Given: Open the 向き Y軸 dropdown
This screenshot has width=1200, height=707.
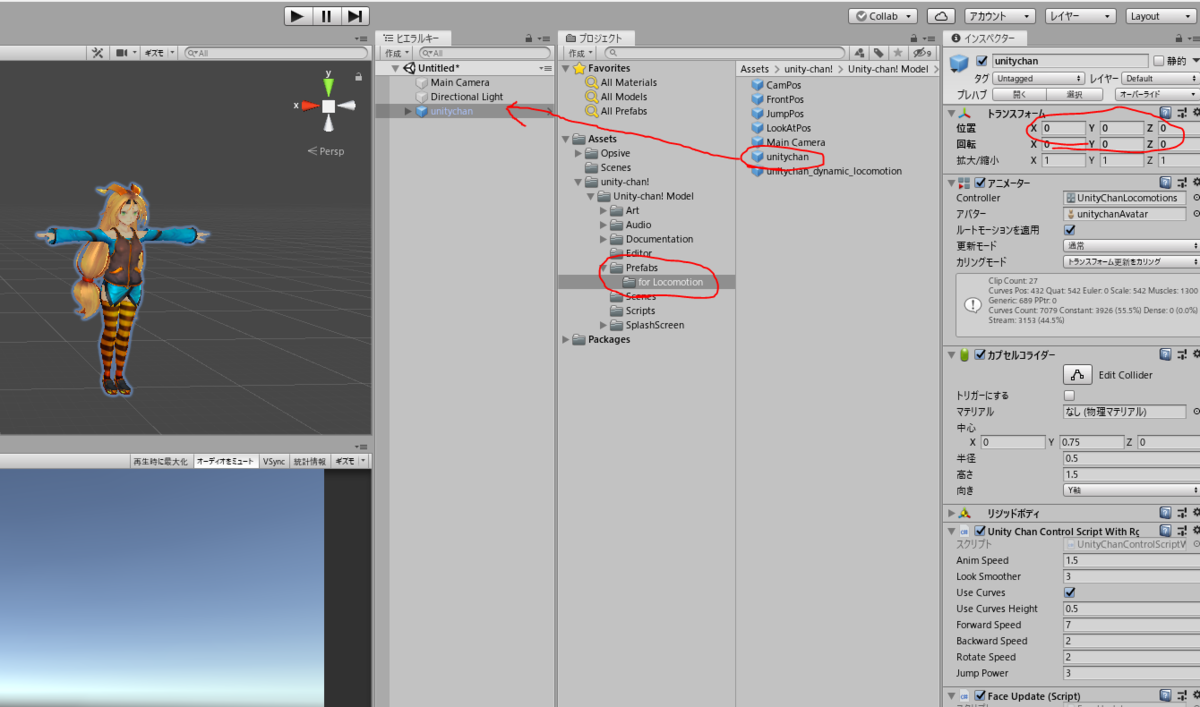Looking at the screenshot, I should [1131, 491].
